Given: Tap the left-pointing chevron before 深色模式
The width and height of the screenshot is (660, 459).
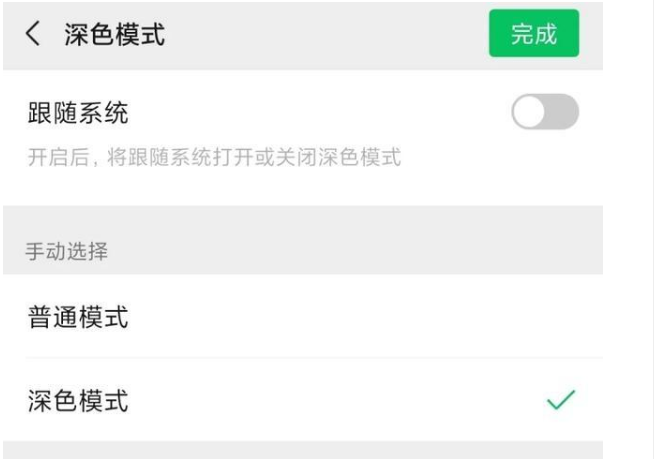Looking at the screenshot, I should tap(35, 36).
